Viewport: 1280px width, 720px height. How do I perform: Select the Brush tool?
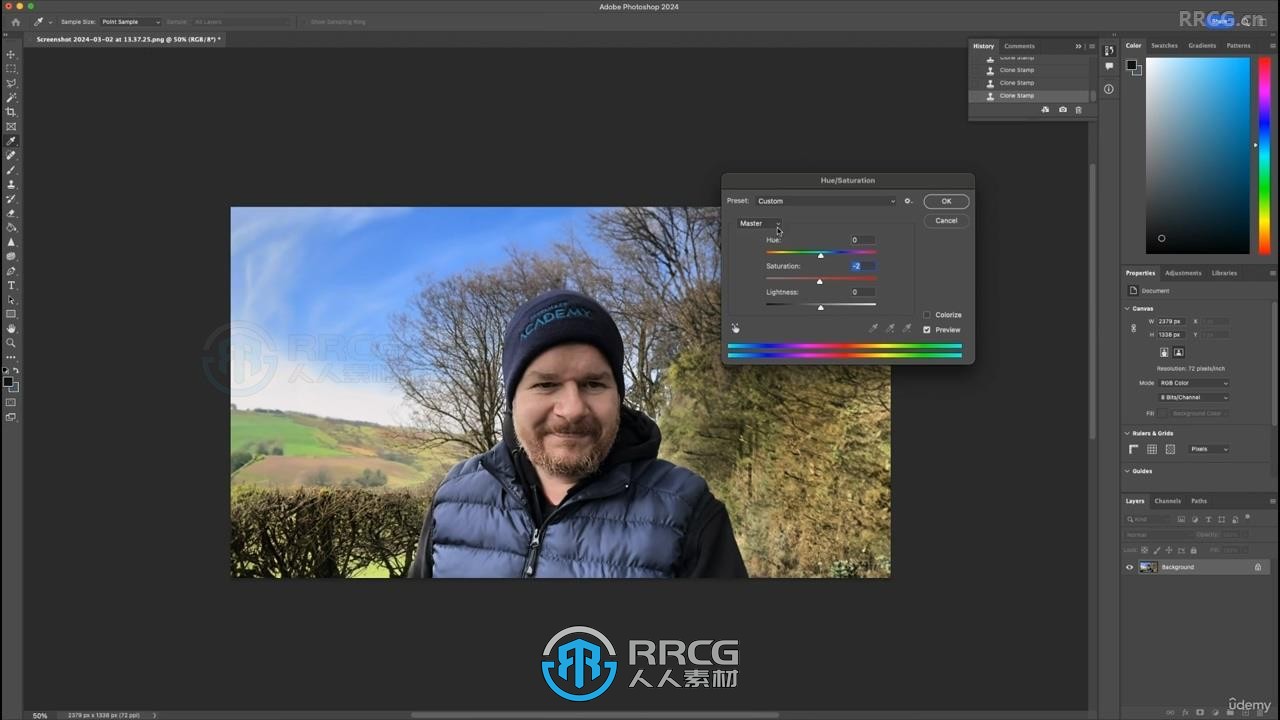[11, 170]
